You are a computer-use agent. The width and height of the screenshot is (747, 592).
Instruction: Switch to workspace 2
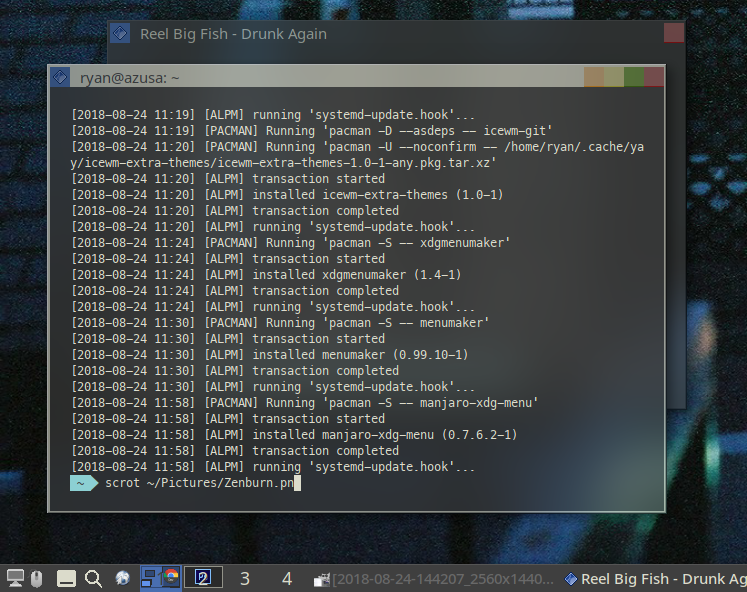point(203,578)
